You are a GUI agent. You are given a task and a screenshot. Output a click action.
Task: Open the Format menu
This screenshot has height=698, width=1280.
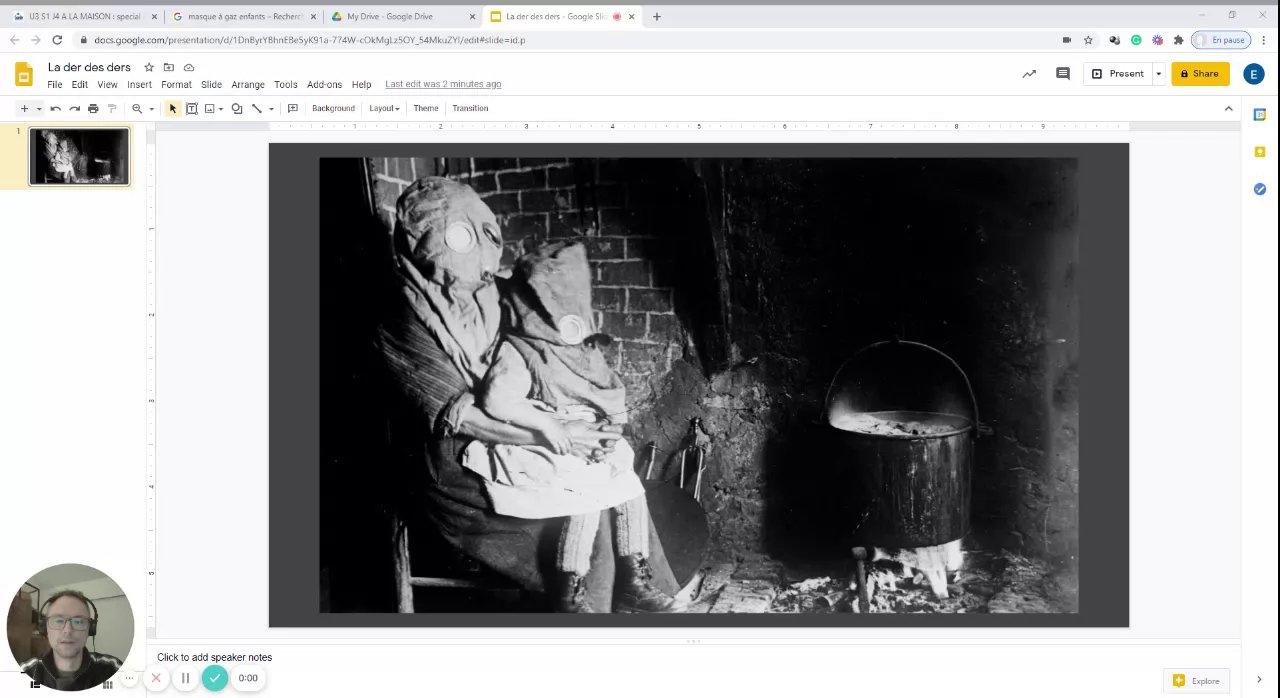click(176, 85)
